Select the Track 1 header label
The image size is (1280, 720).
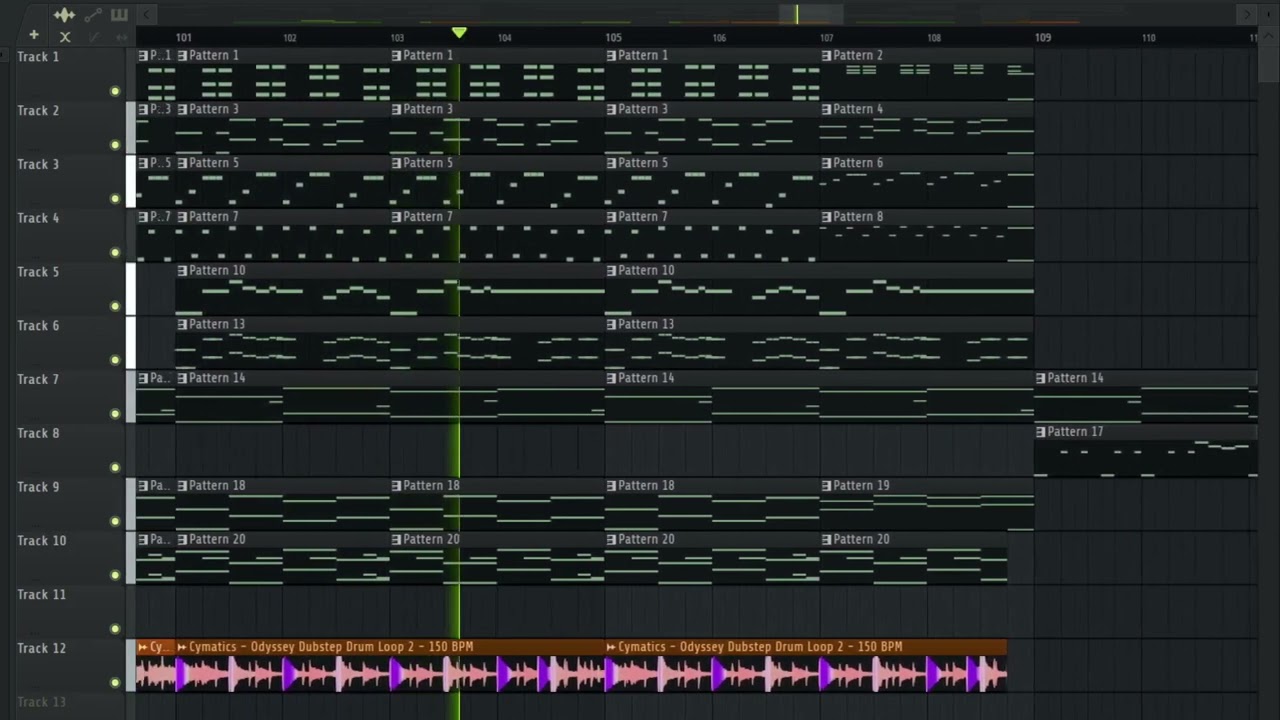[38, 57]
